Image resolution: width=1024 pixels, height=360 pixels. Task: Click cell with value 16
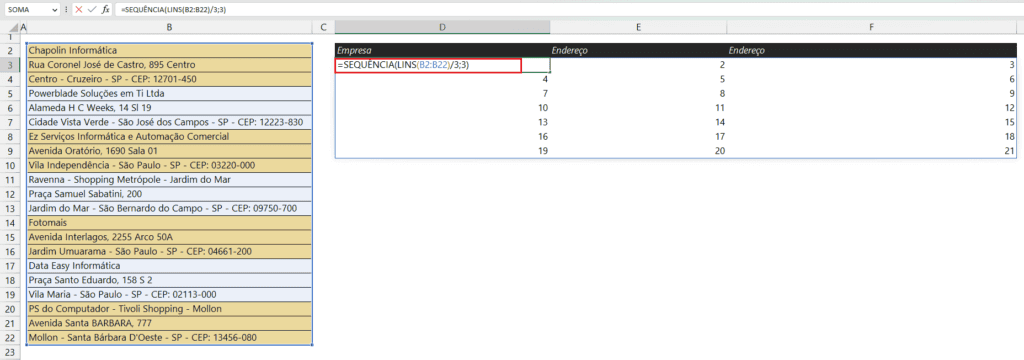coord(442,137)
